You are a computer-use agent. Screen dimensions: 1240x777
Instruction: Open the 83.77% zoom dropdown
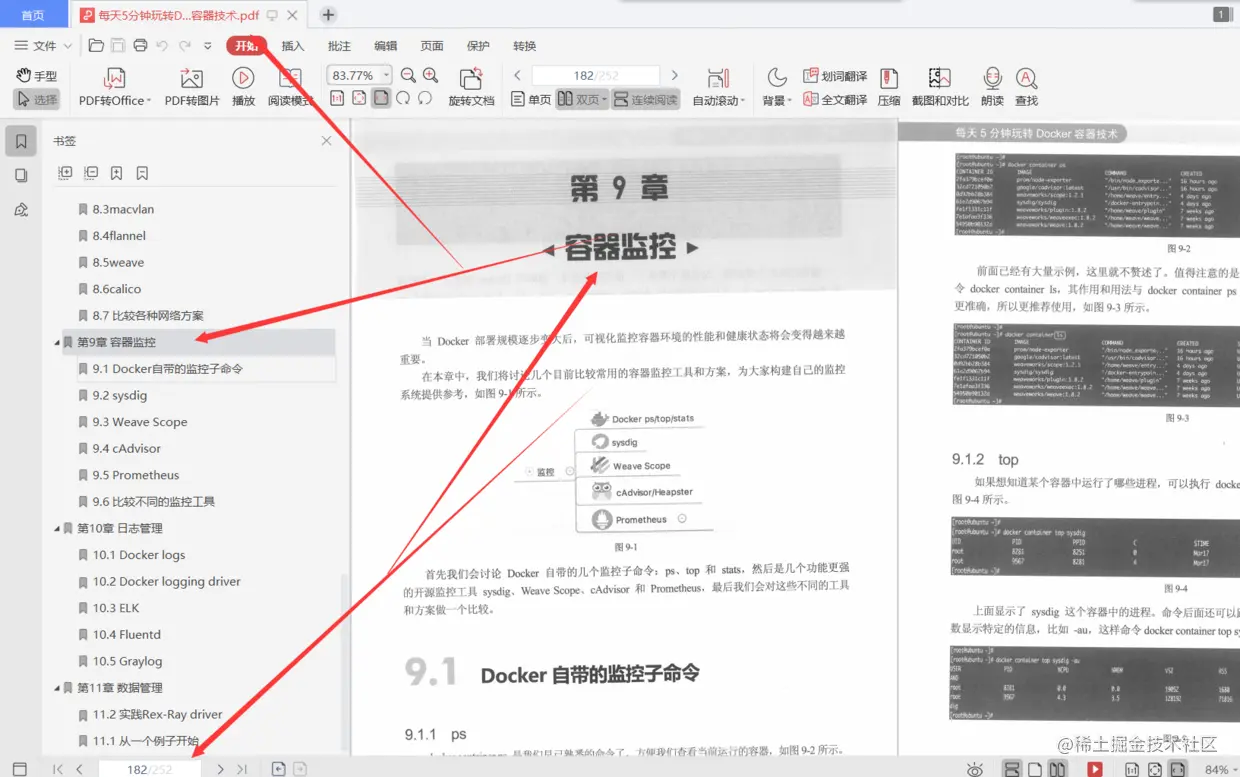[x=386, y=75]
